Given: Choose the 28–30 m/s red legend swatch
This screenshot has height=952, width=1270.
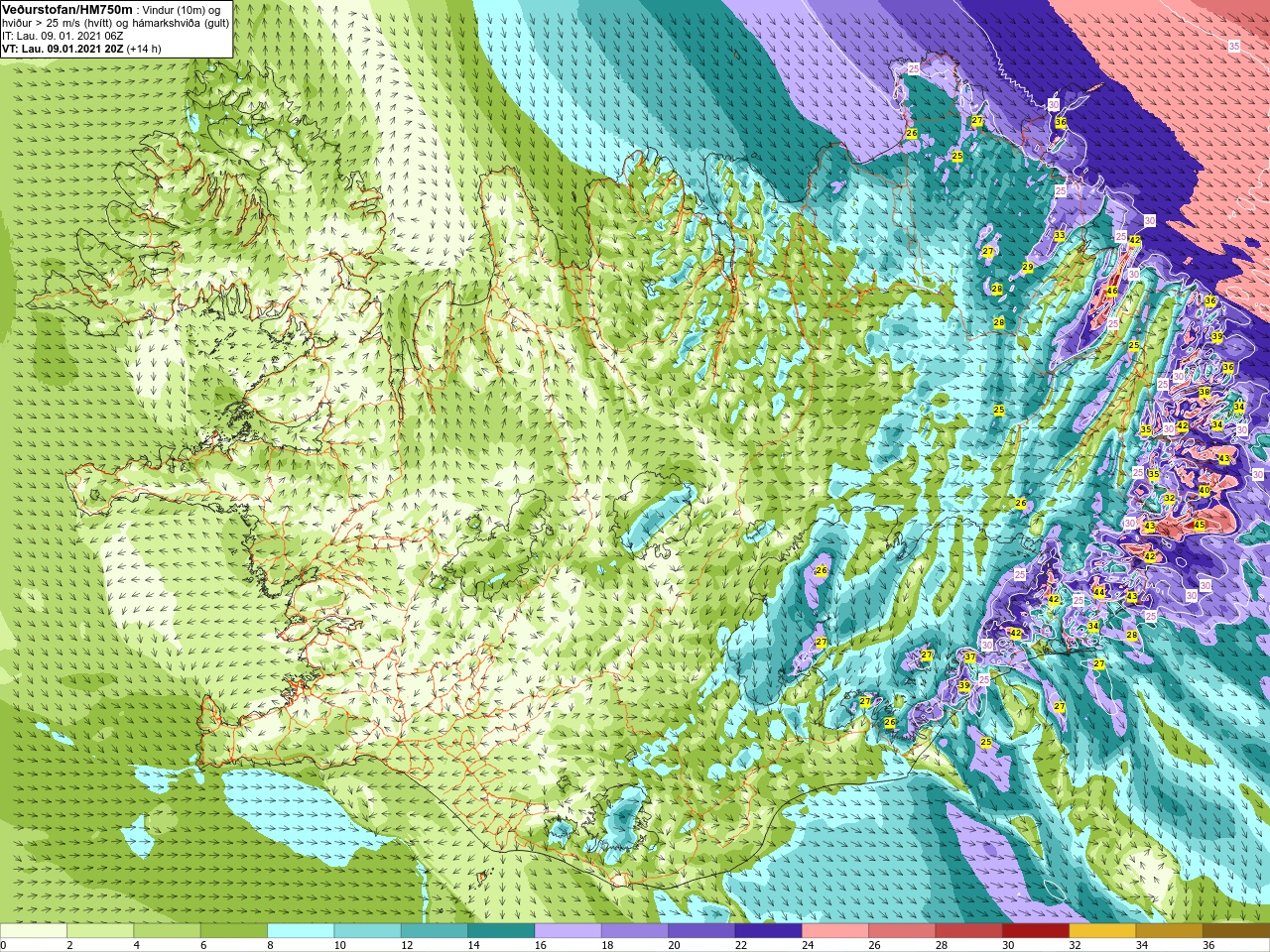Looking at the screenshot, I should click(968, 931).
